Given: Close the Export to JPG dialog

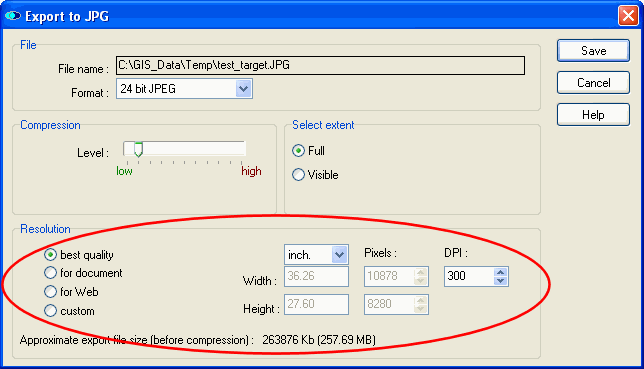Looking at the screenshot, I should click(628, 16).
